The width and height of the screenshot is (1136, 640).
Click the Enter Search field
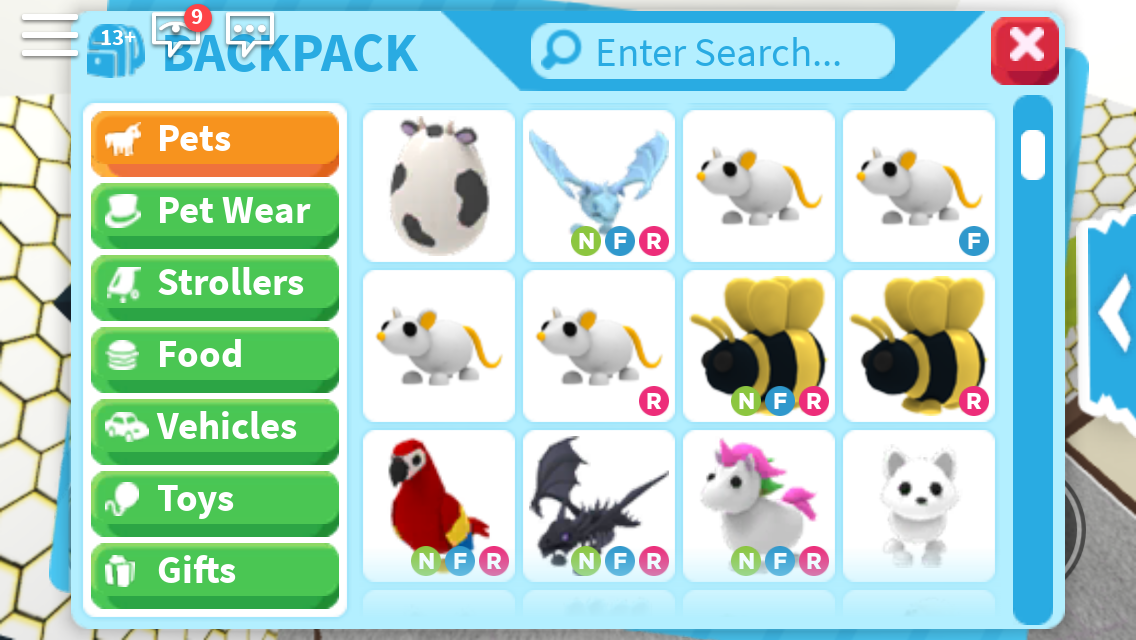713,51
